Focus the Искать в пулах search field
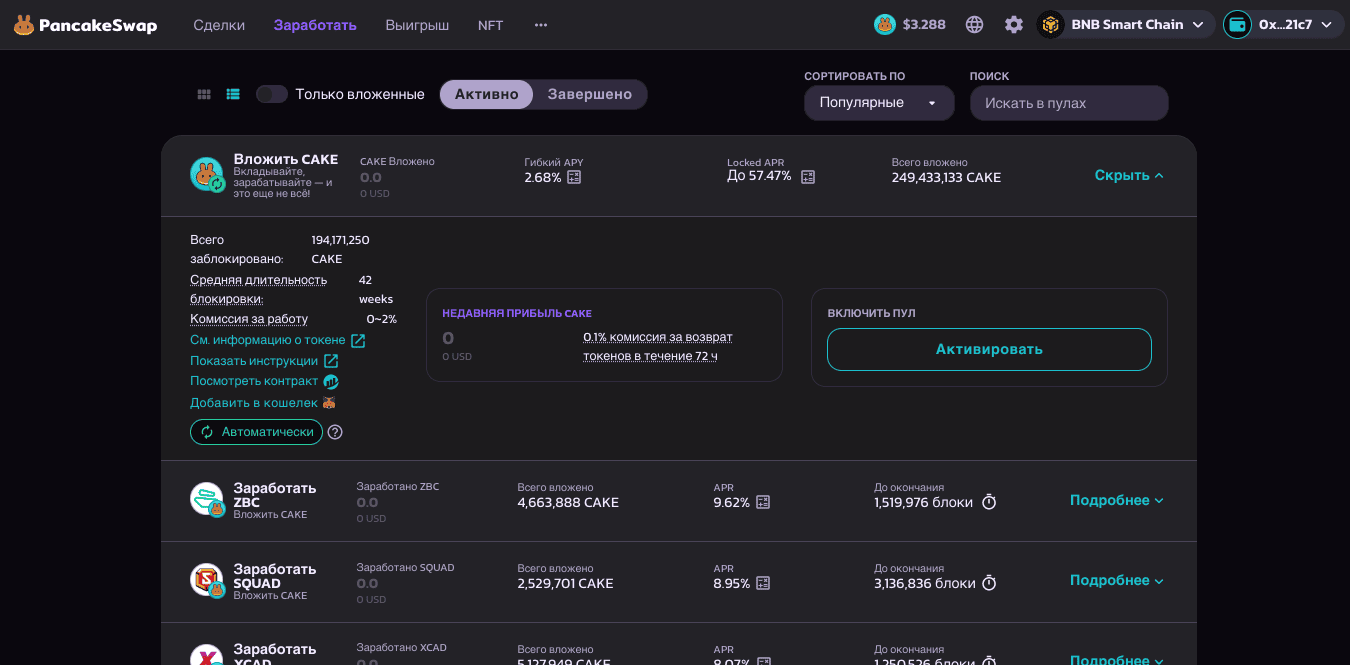Screen dimensions: 1350x665 (x=1069, y=103)
